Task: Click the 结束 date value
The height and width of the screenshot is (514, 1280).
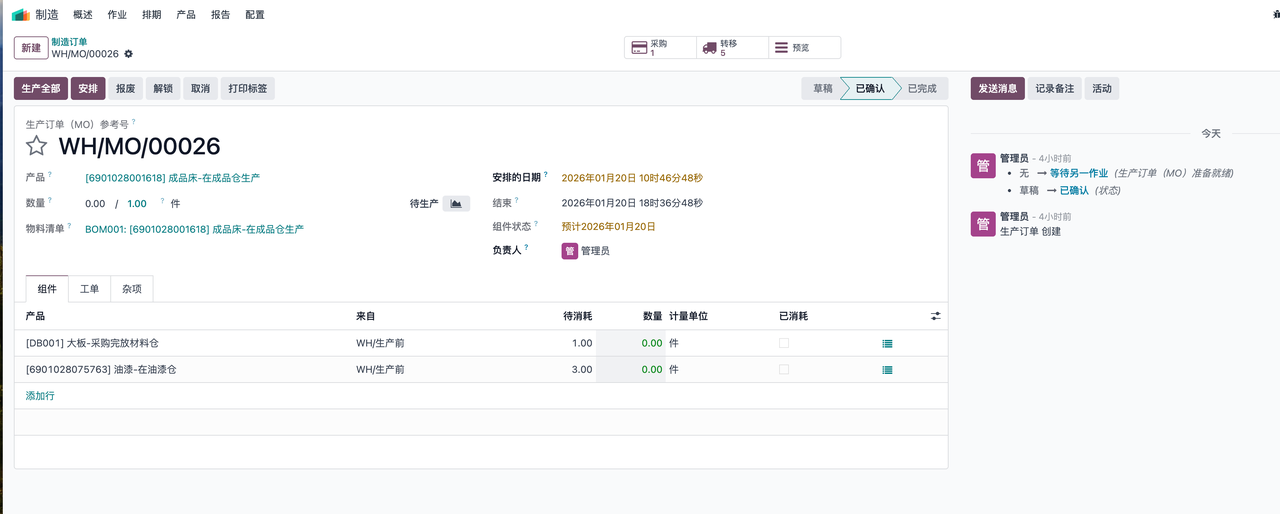Action: 632,203
